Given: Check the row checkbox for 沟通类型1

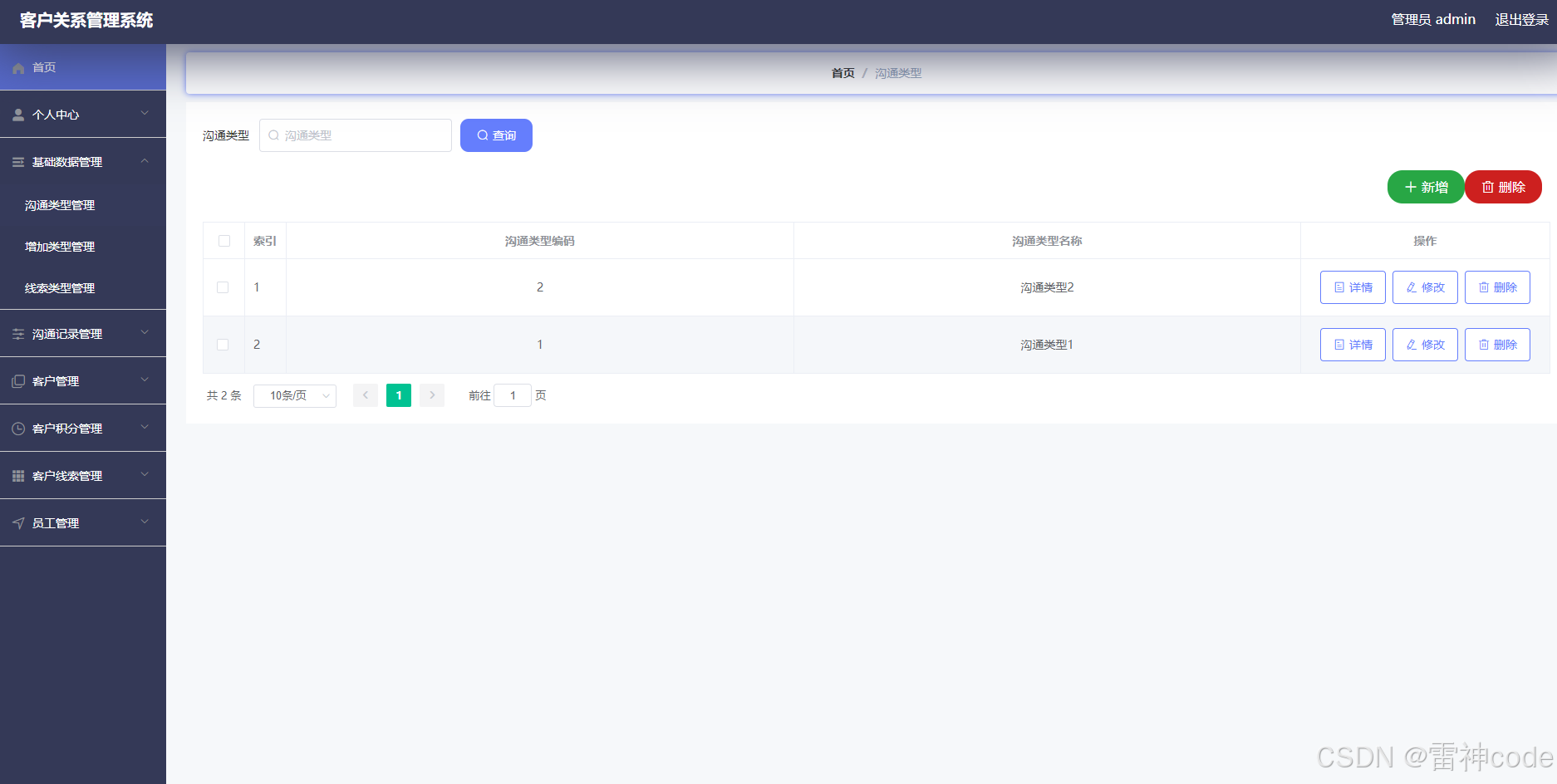Looking at the screenshot, I should click(223, 344).
